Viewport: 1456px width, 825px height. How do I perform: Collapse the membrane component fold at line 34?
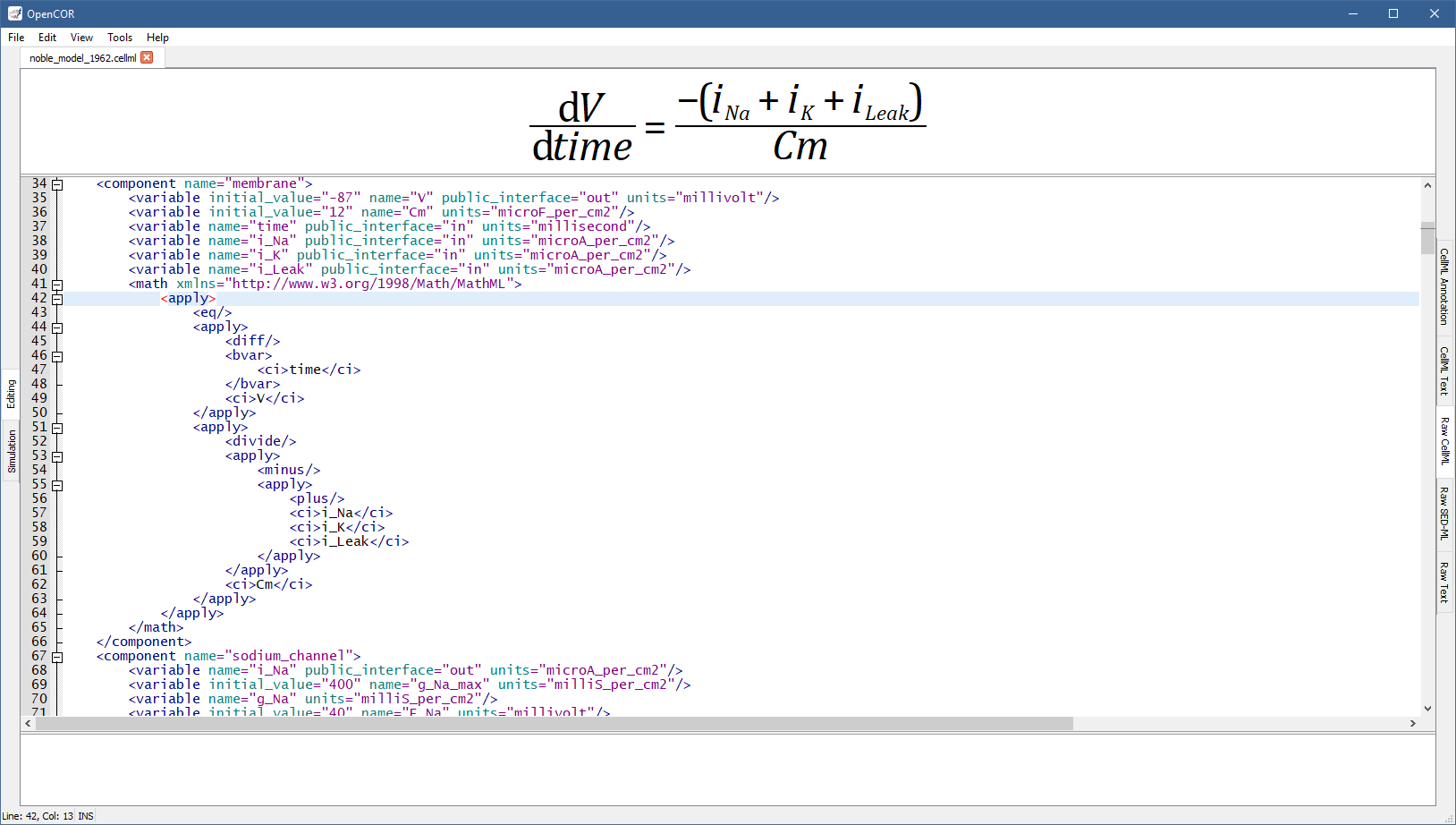[57, 184]
